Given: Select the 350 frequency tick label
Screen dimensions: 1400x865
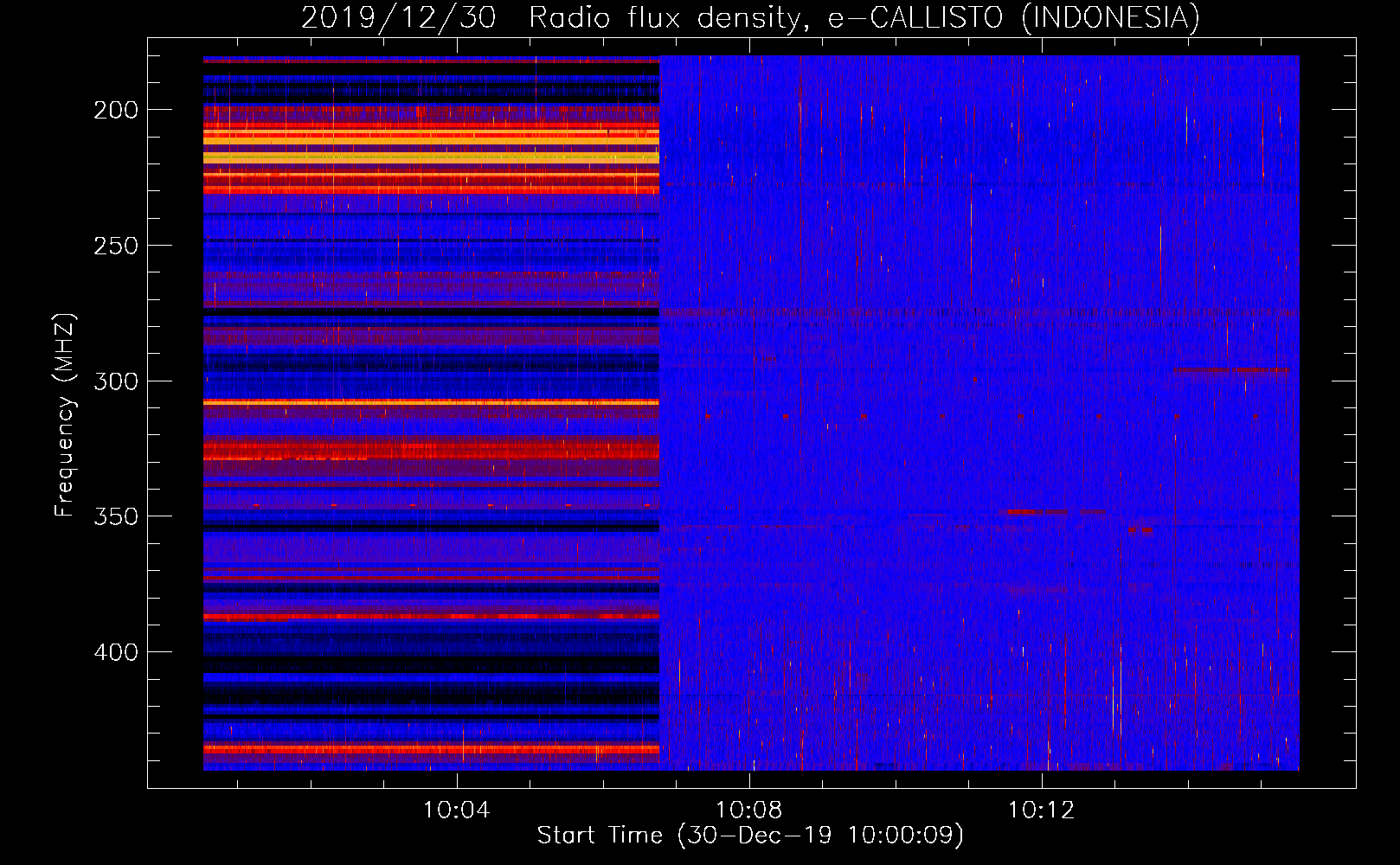Looking at the screenshot, I should [116, 516].
